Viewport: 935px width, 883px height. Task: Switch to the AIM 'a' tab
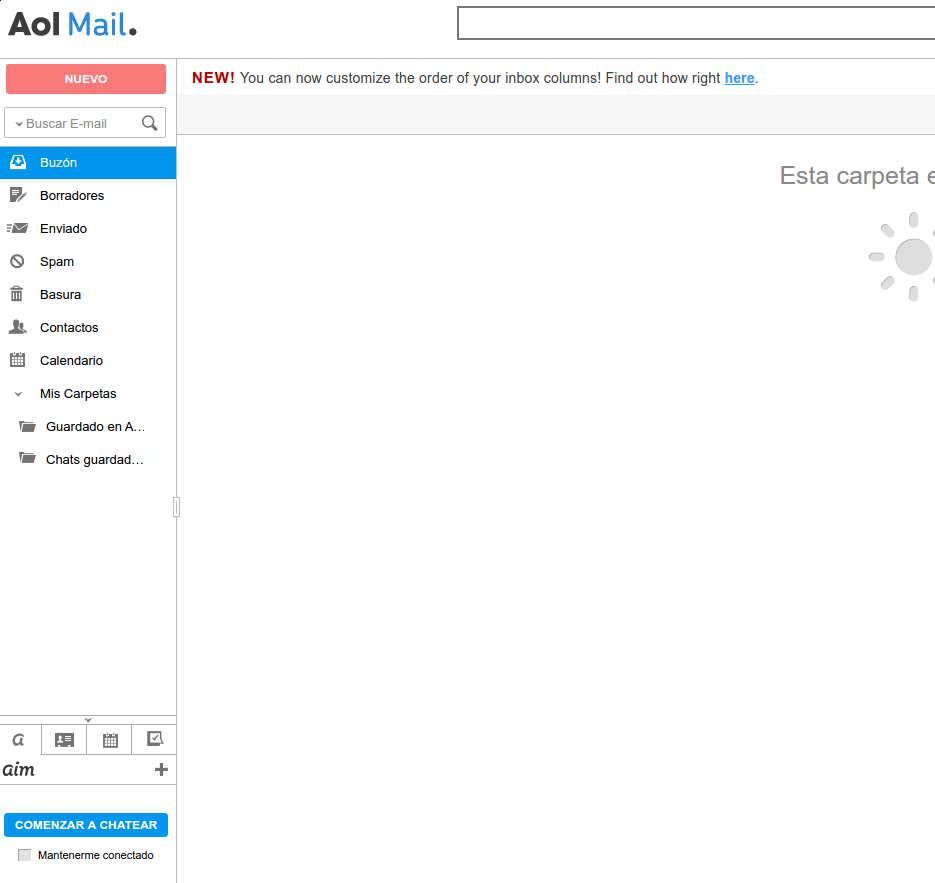pyautogui.click(x=19, y=740)
